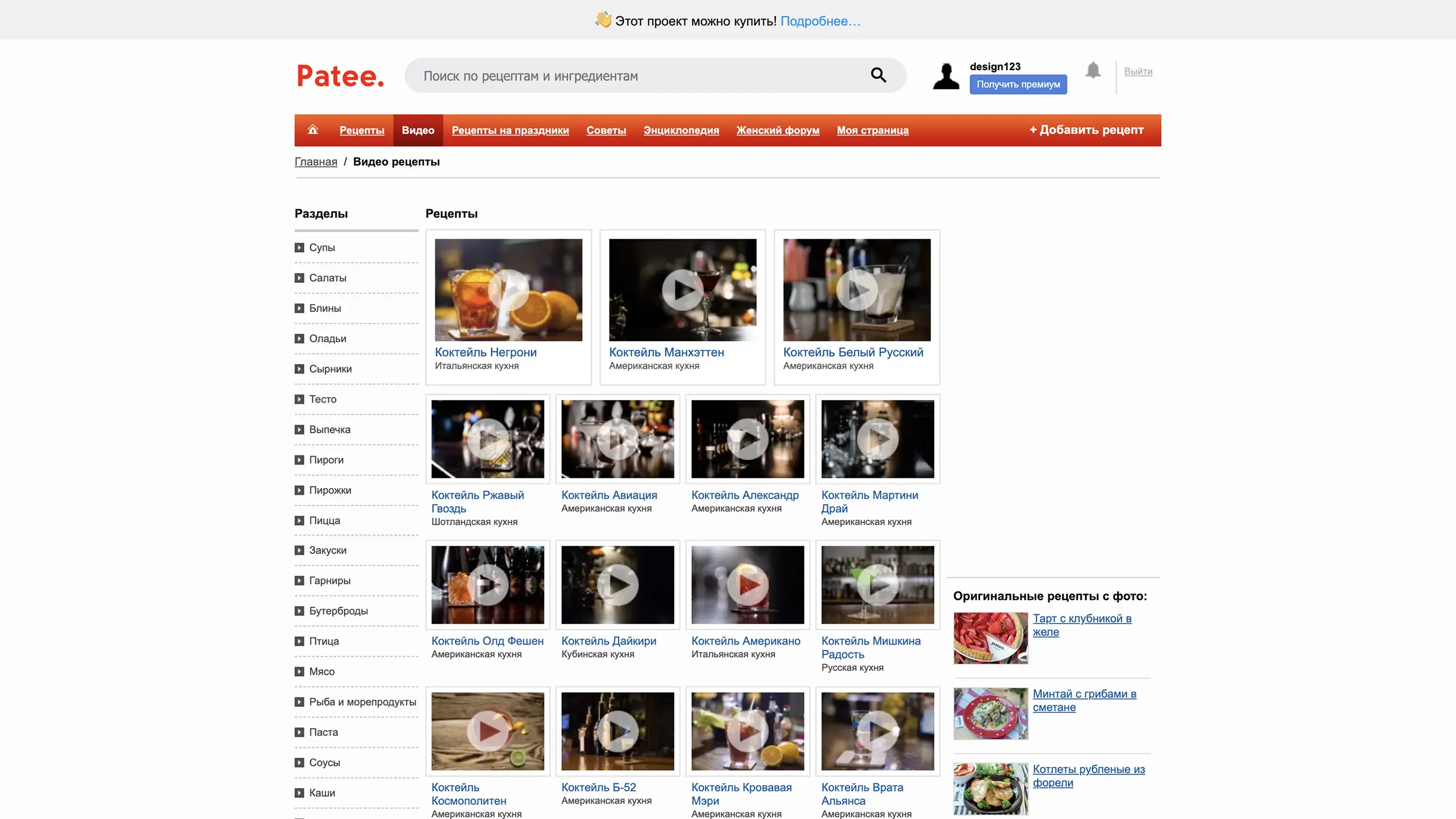Screen dimensions: 1456x819
Task: Click arrow icon next to Супы
Action: [x=300, y=248]
